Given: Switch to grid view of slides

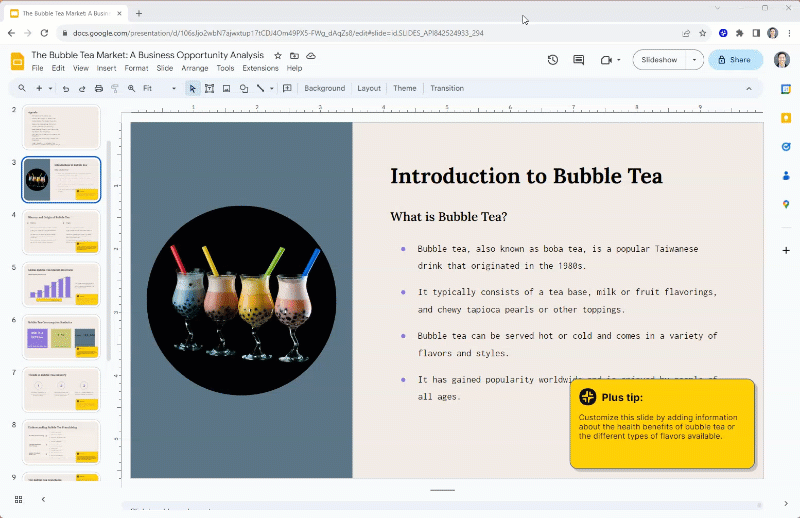Looking at the screenshot, I should click(18, 500).
